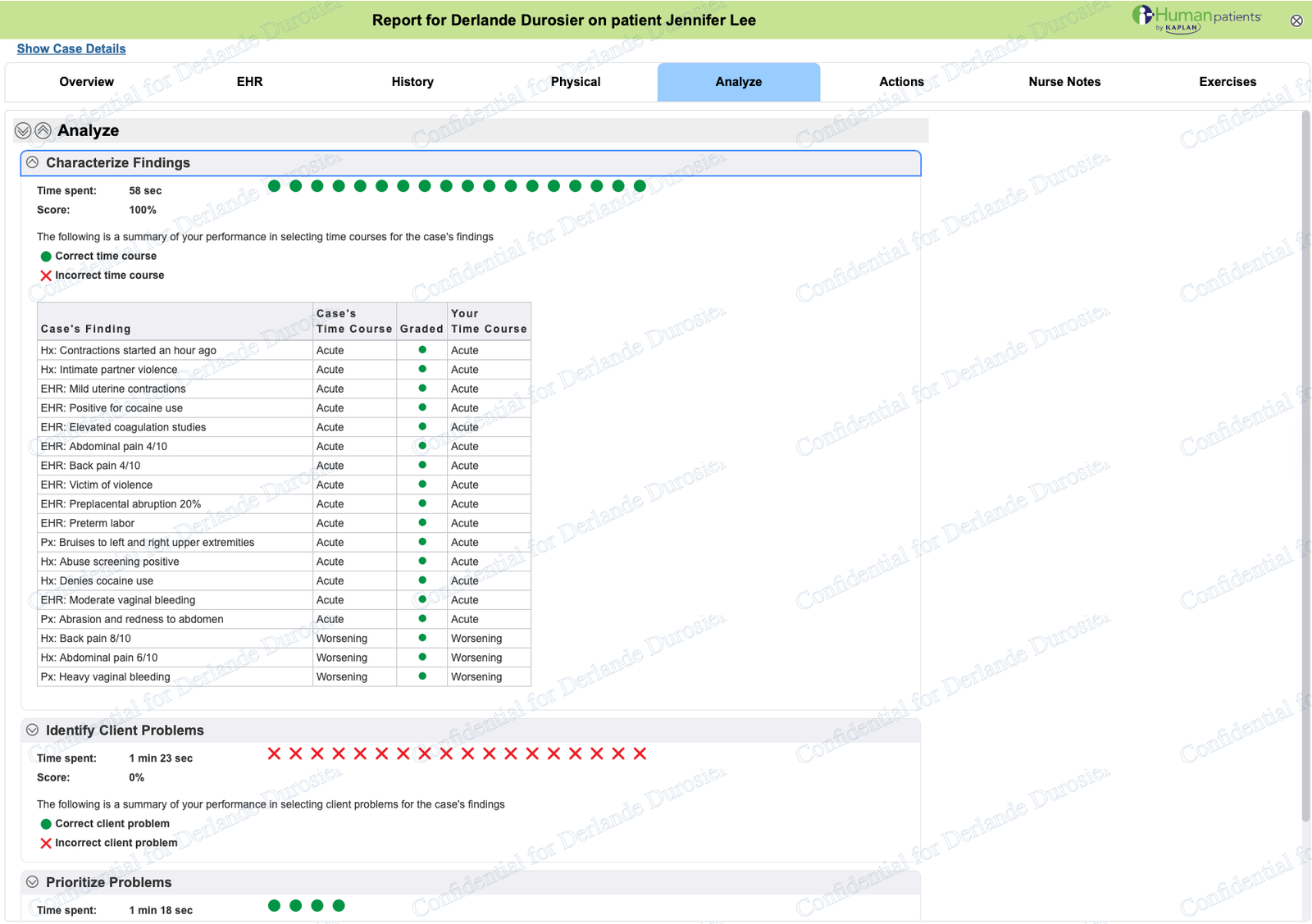Expand the Identify Client Problems section
Screen dimensions: 1312x924
coord(32,730)
